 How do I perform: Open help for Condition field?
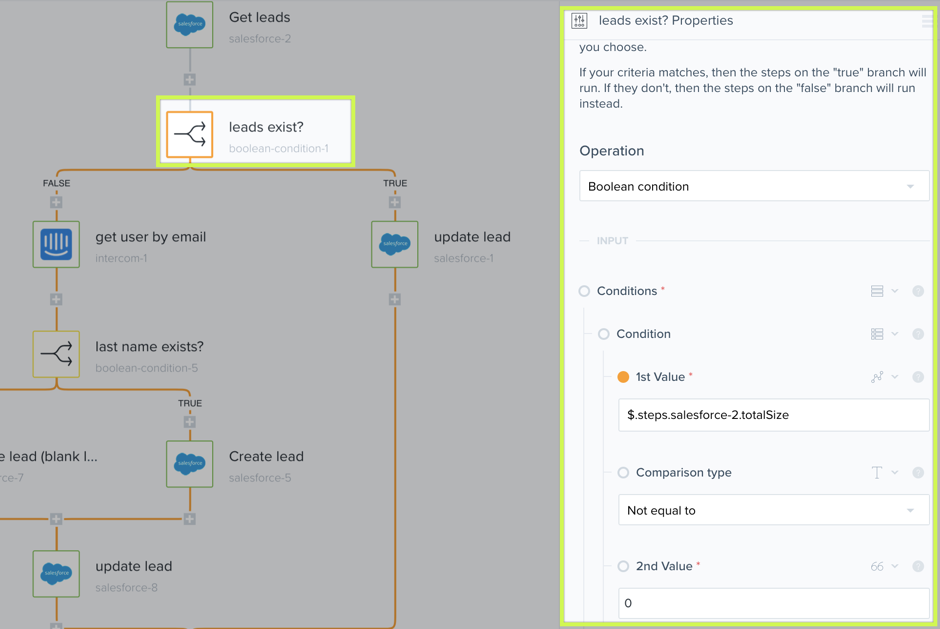pos(918,334)
